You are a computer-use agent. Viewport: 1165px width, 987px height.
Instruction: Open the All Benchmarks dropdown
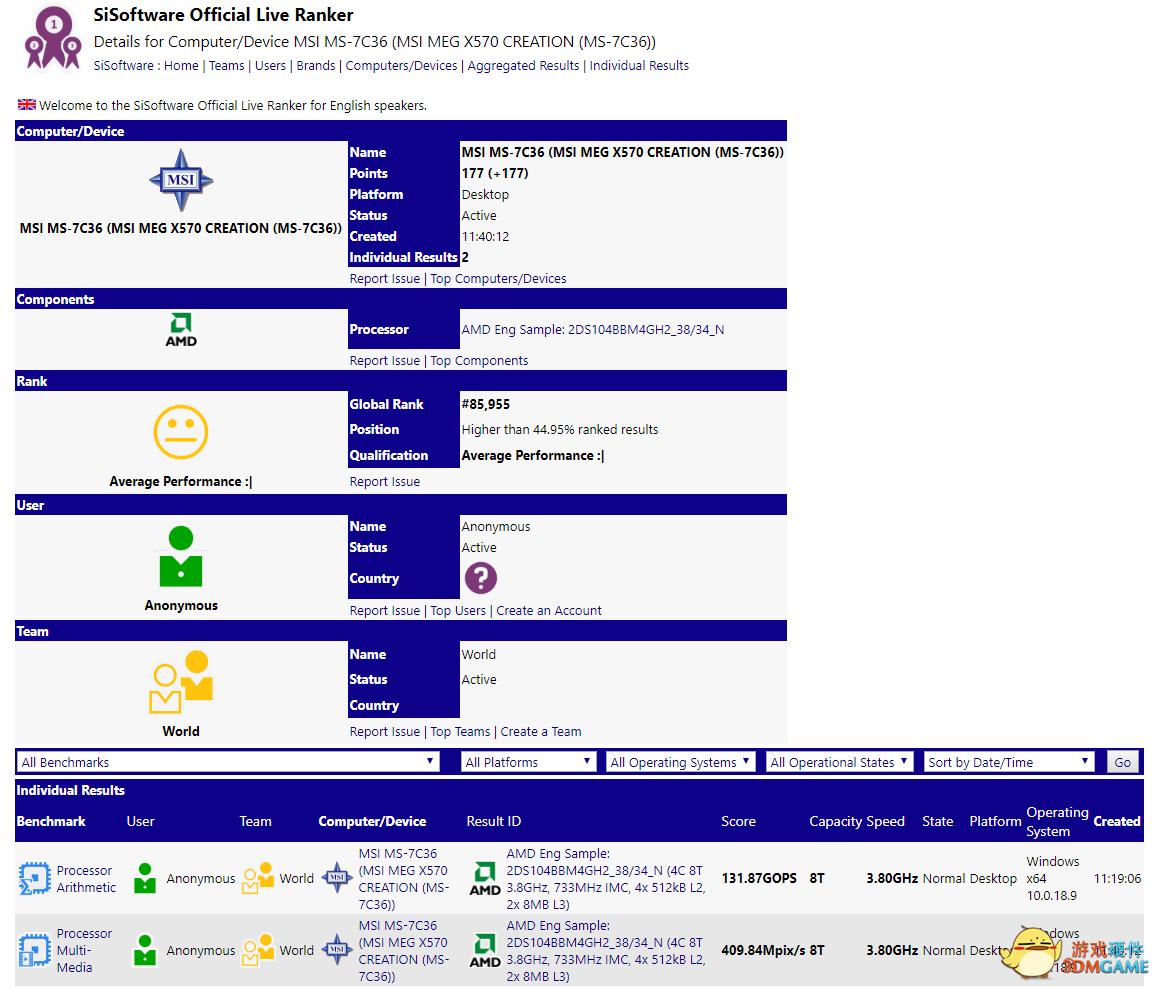click(x=227, y=762)
